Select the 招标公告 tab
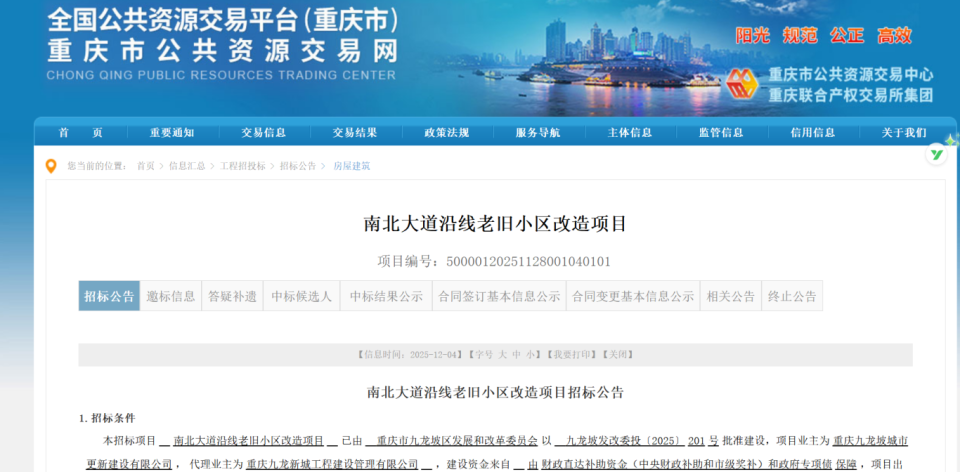 [x=110, y=296]
